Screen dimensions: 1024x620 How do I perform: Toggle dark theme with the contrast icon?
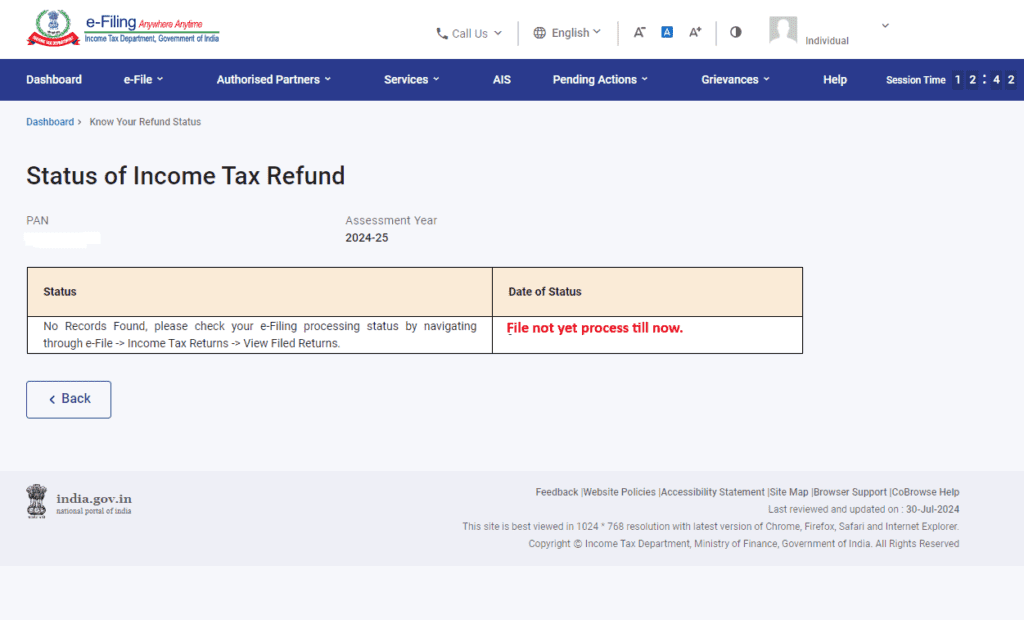tap(735, 33)
